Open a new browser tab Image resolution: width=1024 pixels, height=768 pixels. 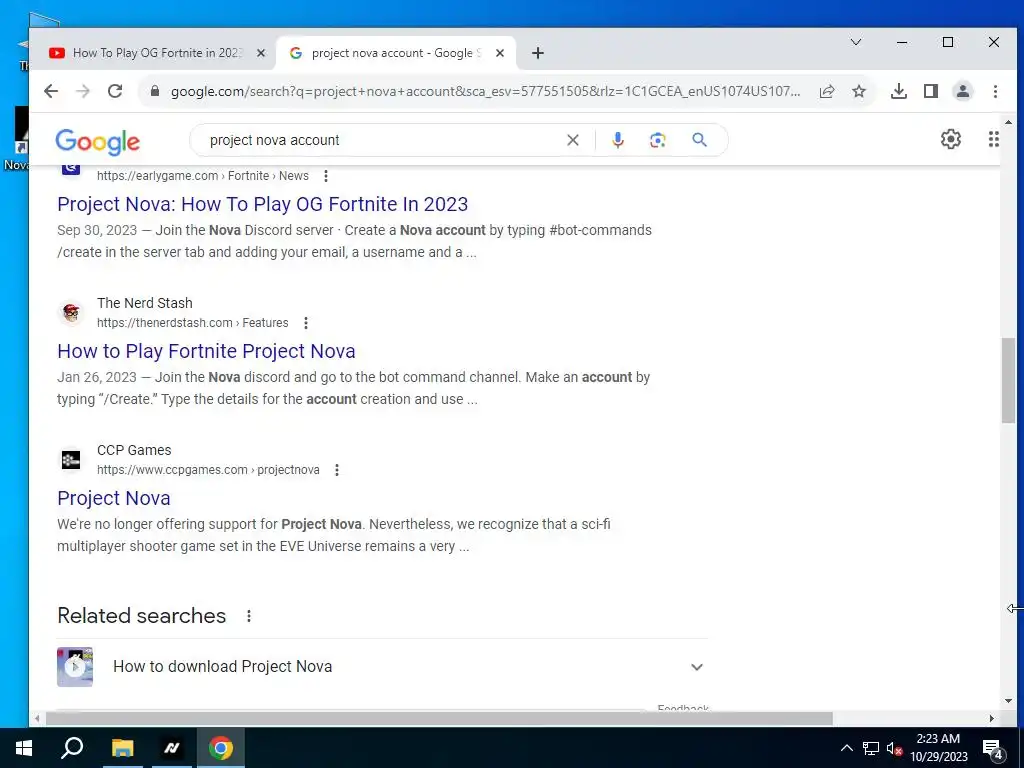pyautogui.click(x=537, y=53)
